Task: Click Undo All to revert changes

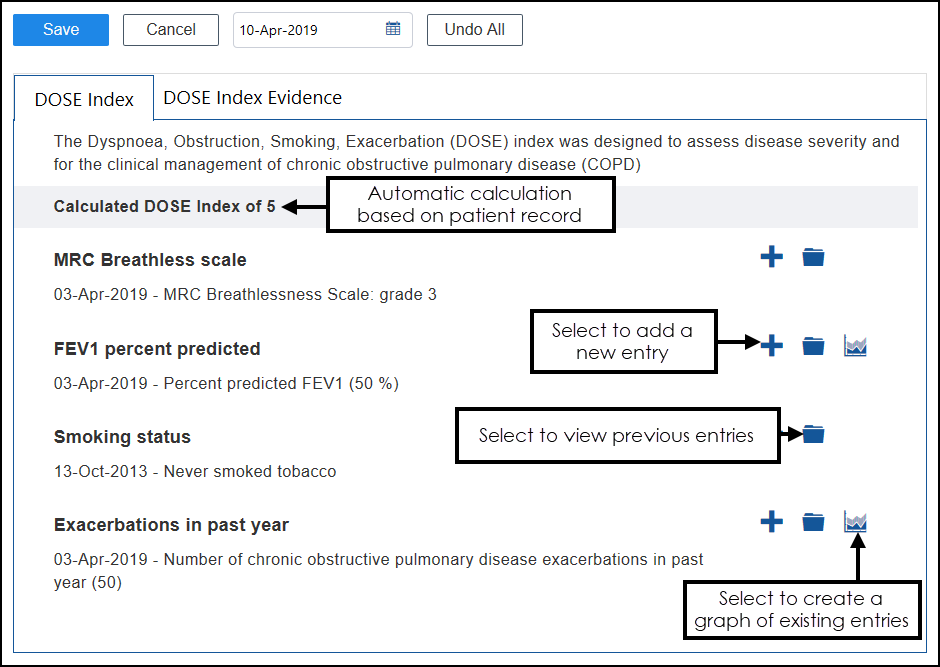Action: pyautogui.click(x=474, y=29)
